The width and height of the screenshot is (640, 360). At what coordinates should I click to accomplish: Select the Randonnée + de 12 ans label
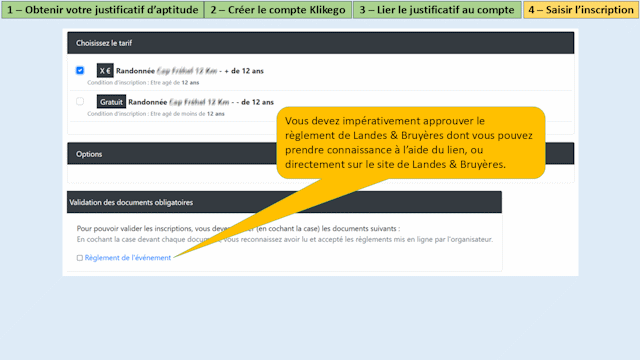(190, 71)
